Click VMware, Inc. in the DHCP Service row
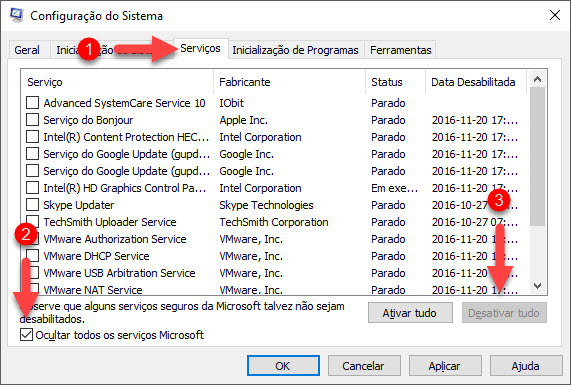Viewport: 571px width, 385px height. click(251, 256)
